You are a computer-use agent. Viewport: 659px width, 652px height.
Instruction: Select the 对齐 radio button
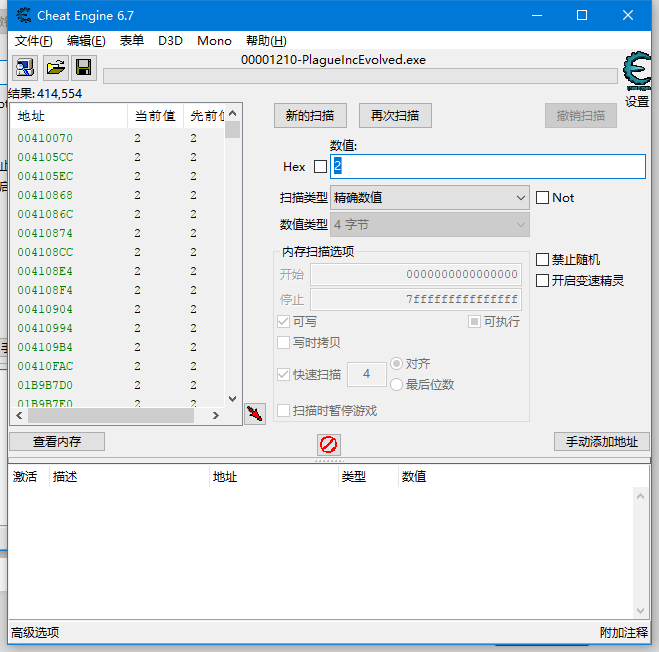click(x=396, y=364)
